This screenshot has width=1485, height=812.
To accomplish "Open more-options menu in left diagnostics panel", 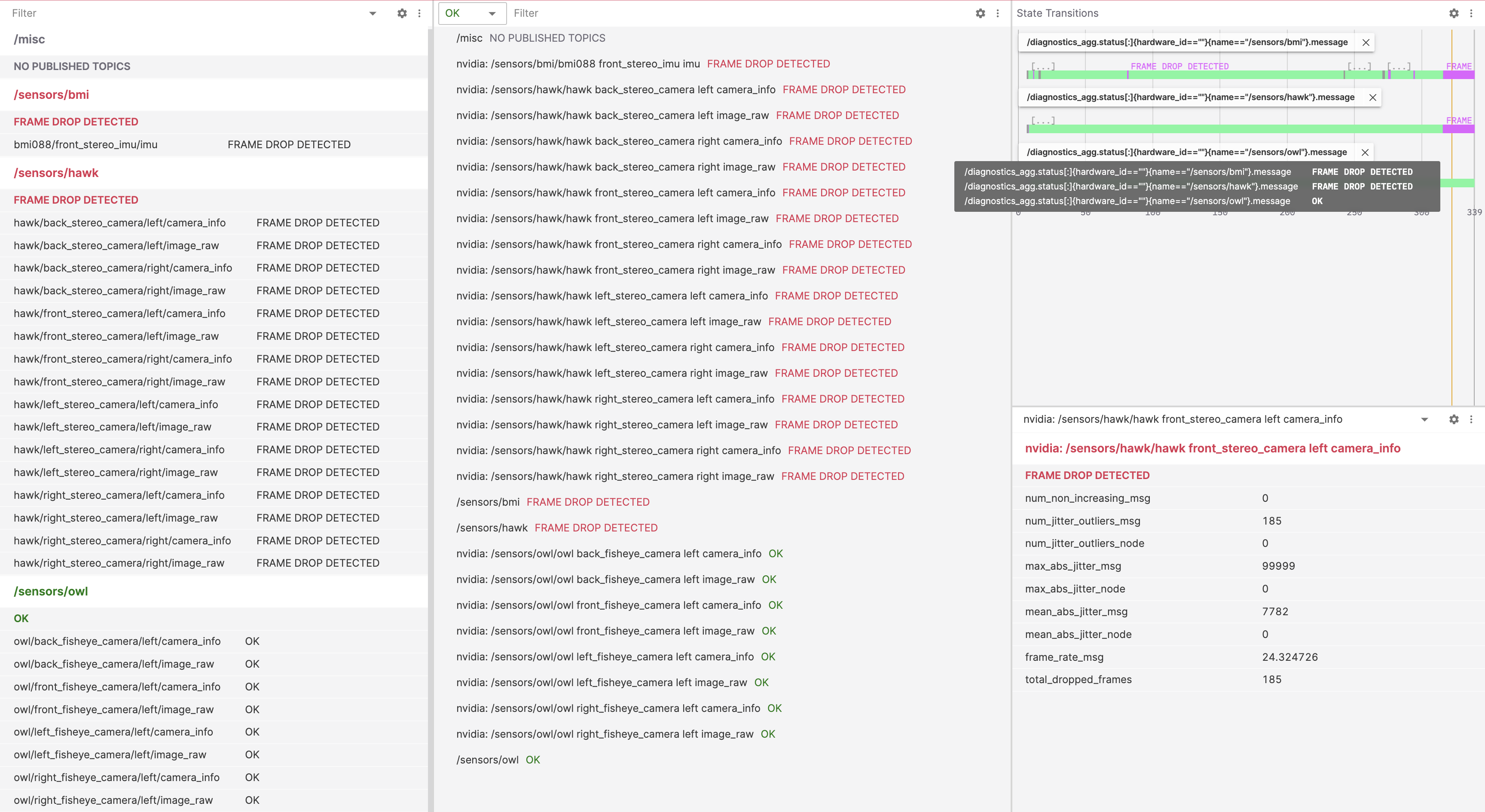I will click(419, 13).
